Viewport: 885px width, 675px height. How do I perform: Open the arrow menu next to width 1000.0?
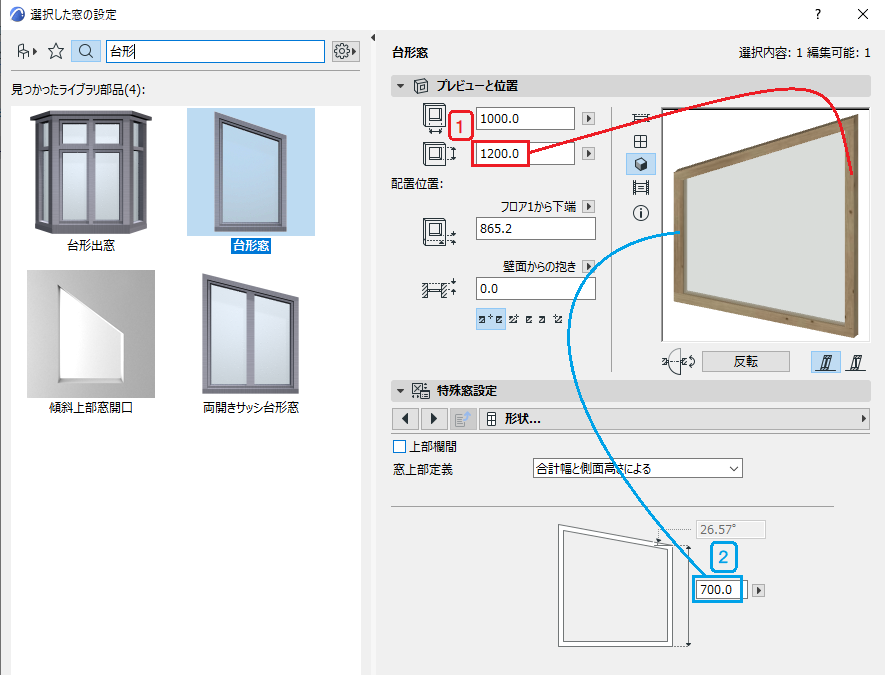click(589, 119)
